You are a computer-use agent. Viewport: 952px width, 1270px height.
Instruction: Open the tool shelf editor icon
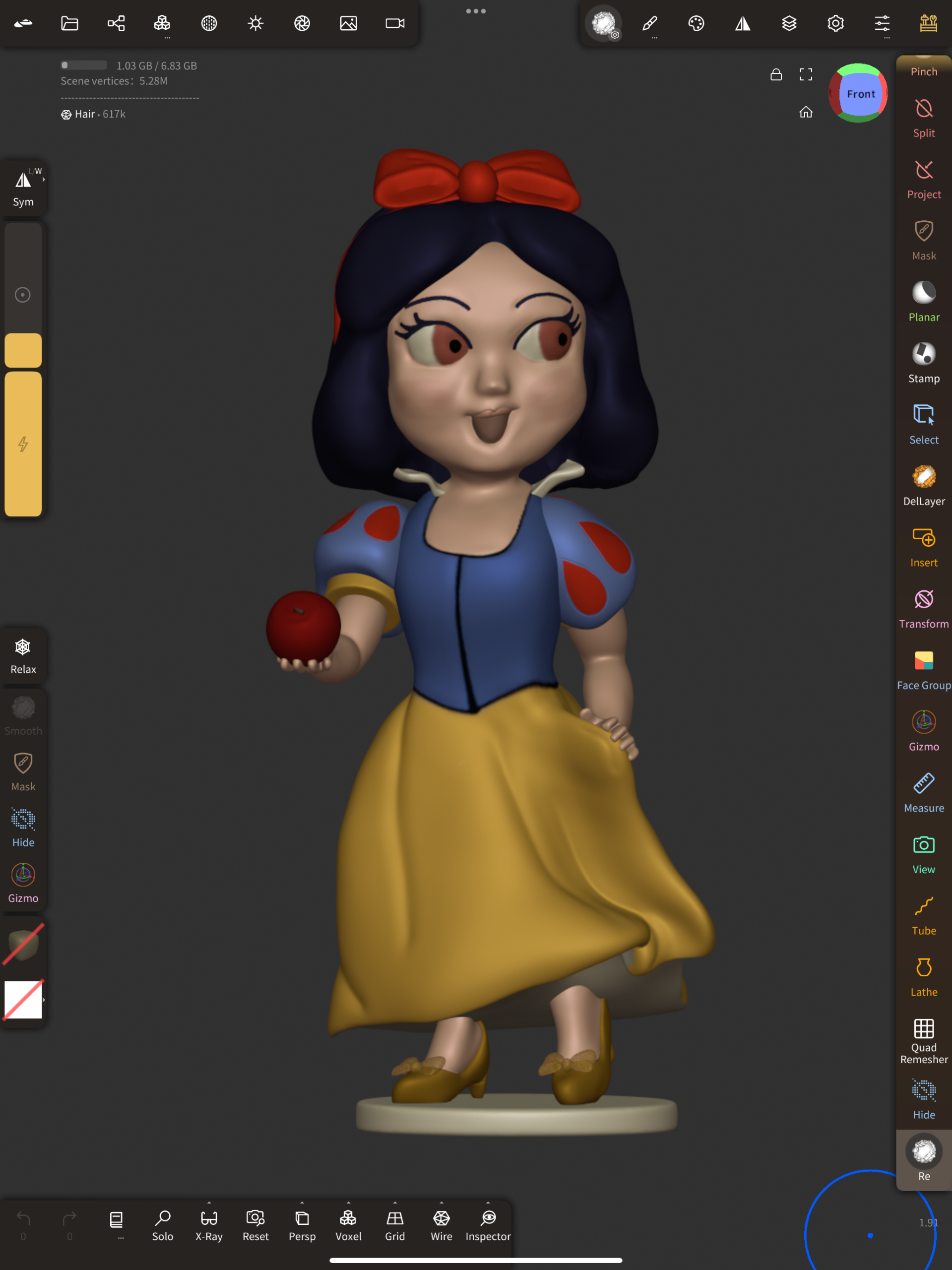coord(929,23)
